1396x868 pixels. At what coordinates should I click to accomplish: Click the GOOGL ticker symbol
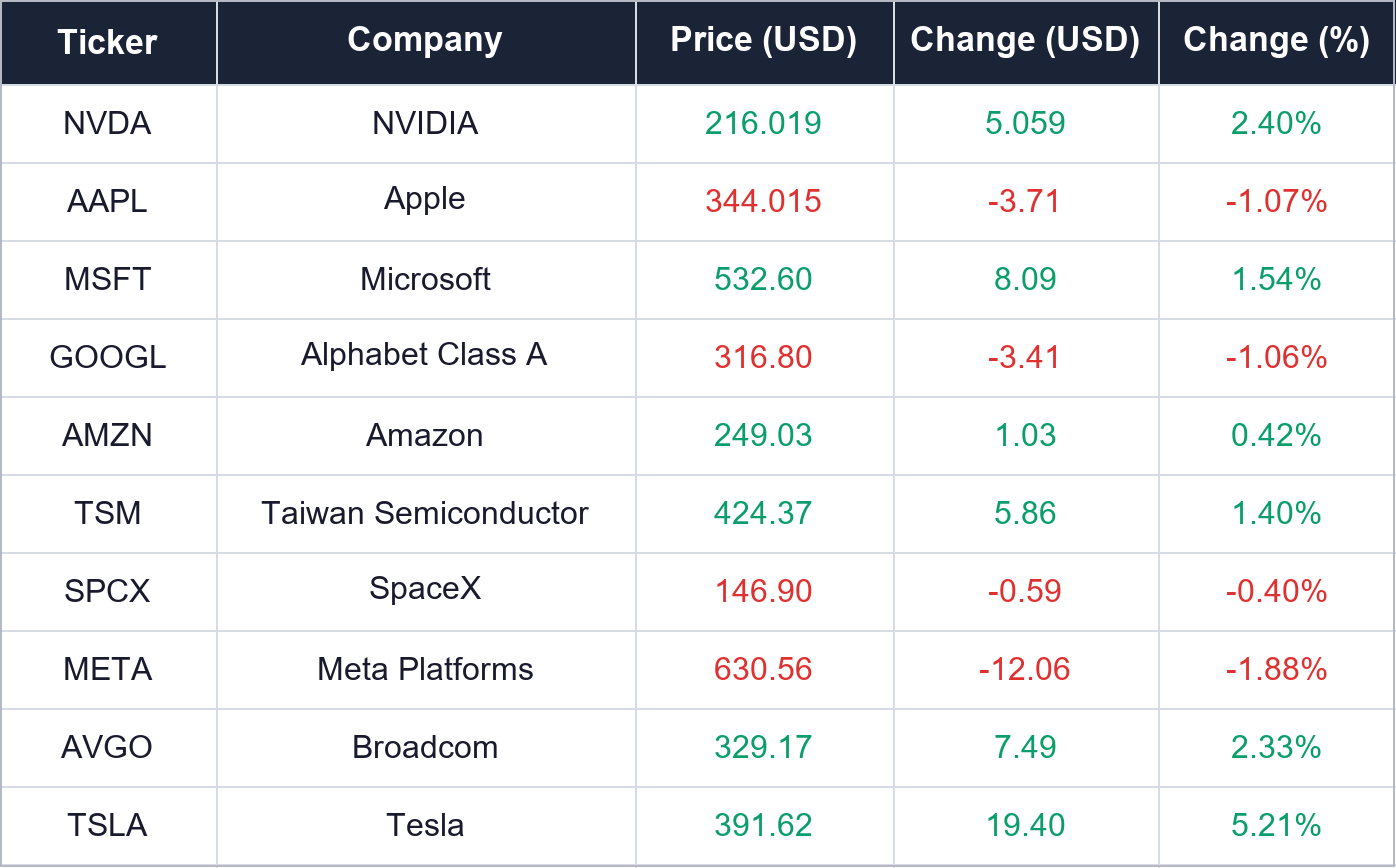click(108, 357)
